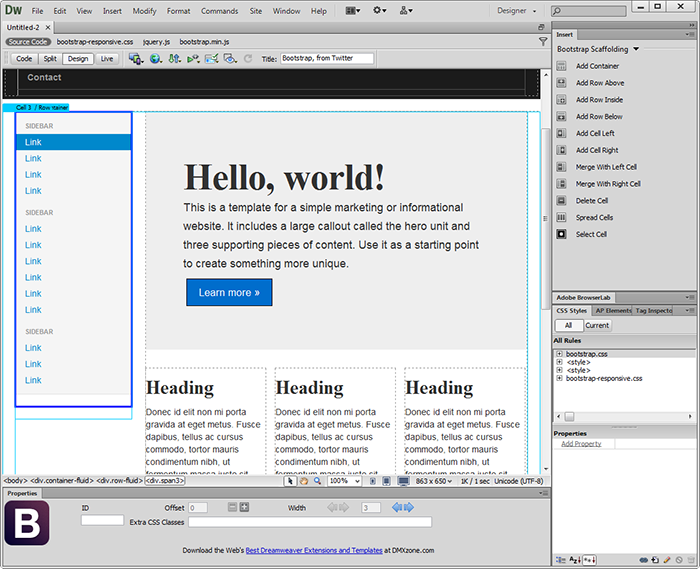The width and height of the screenshot is (700, 569).
Task: Click the Learn more » button
Action: 229,293
